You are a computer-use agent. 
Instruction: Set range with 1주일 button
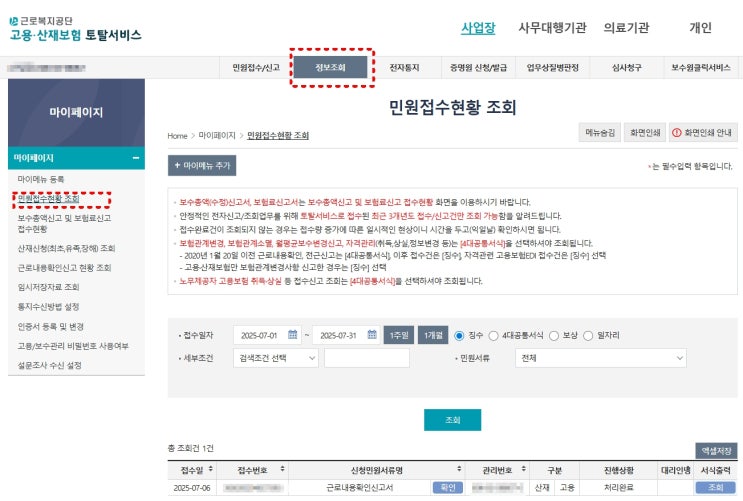click(x=399, y=335)
